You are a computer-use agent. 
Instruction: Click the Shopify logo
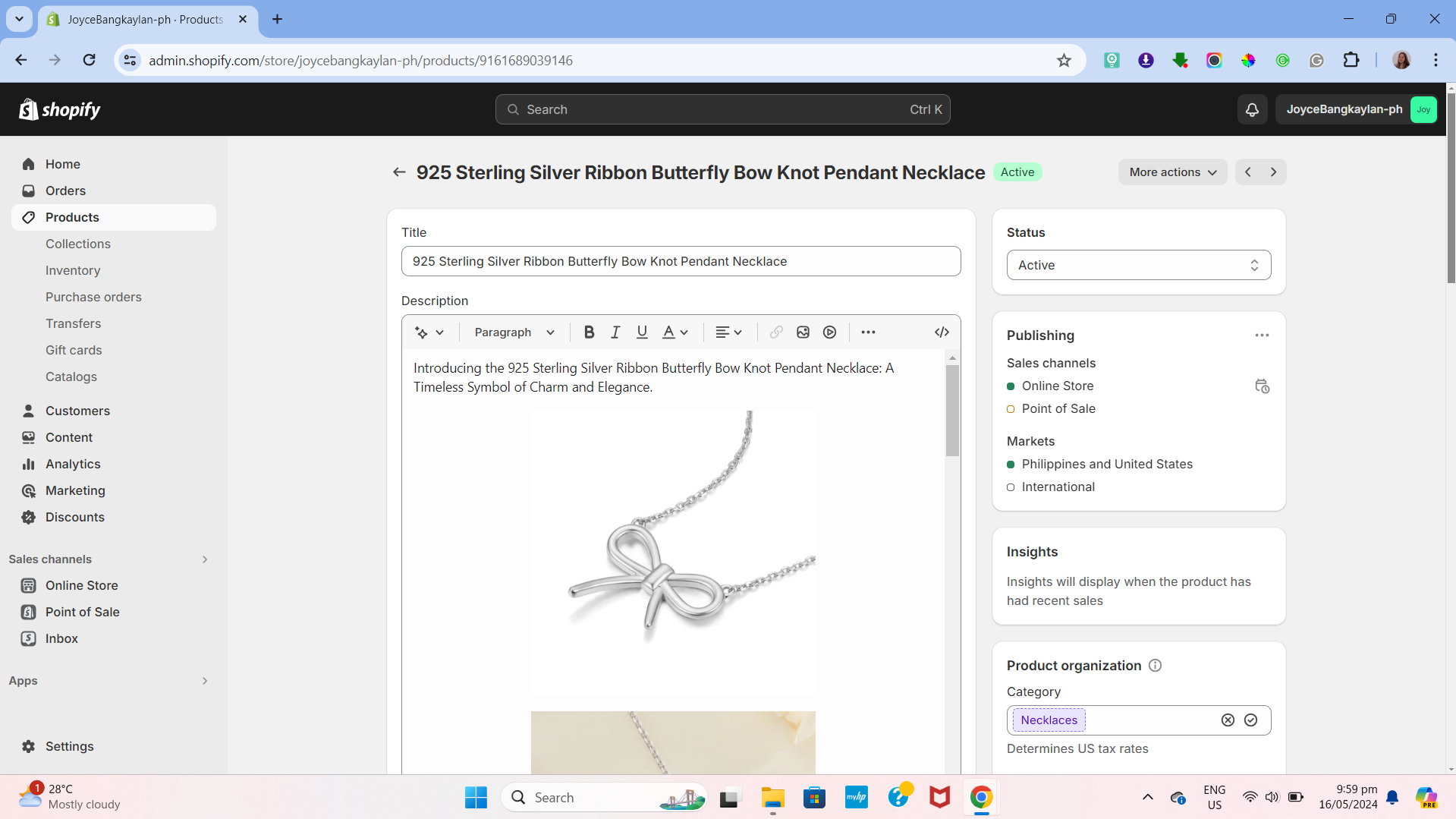[60, 109]
